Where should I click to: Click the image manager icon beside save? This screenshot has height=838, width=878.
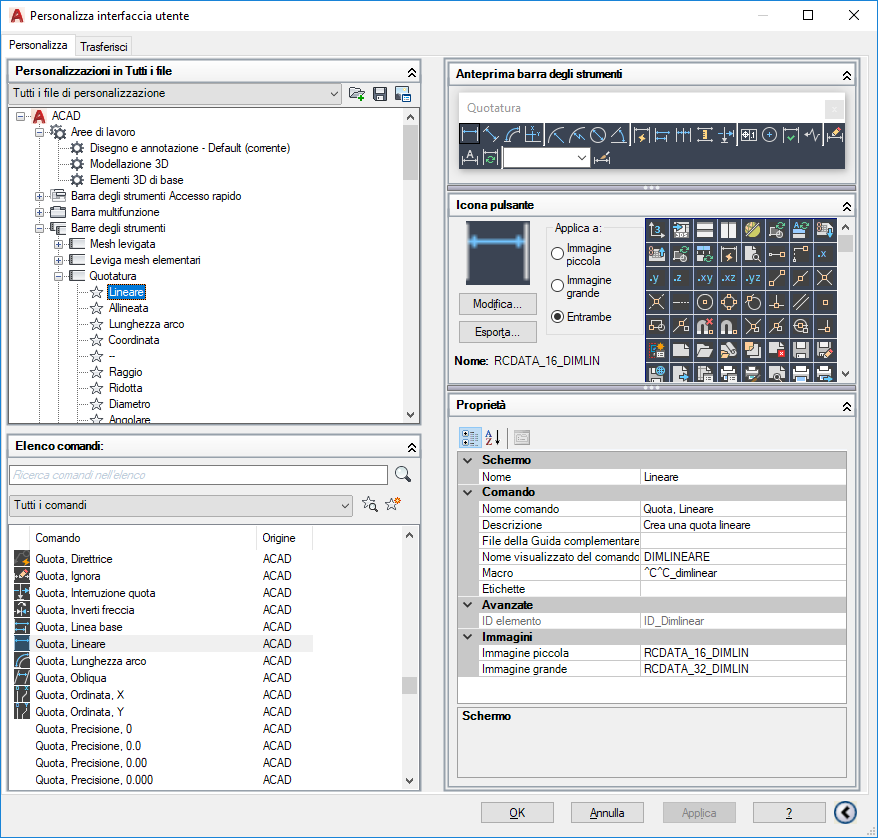[x=403, y=93]
